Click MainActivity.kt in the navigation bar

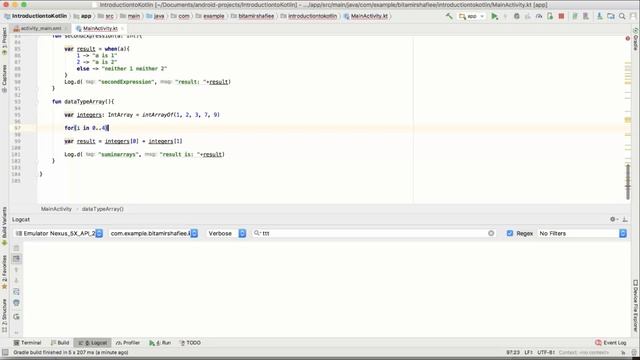[366, 16]
